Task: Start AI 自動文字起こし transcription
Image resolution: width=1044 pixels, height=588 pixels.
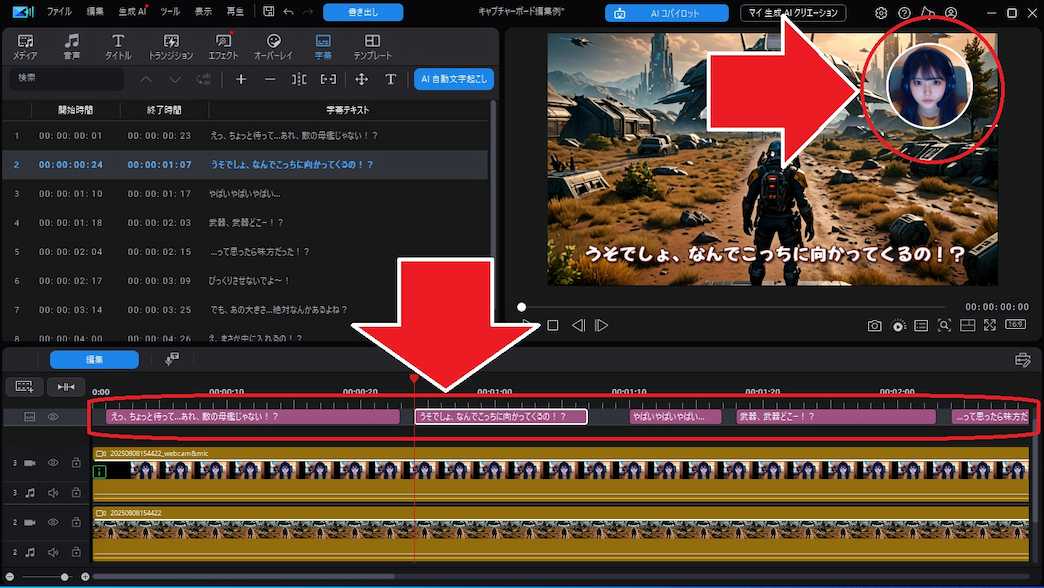Action: 452,79
